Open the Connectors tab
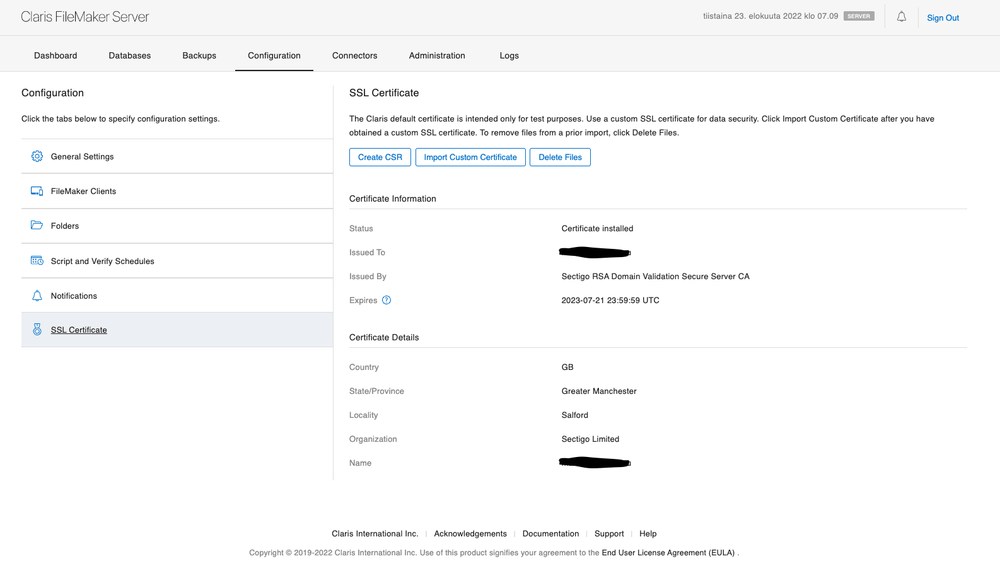This screenshot has width=1000, height=564. point(355,56)
